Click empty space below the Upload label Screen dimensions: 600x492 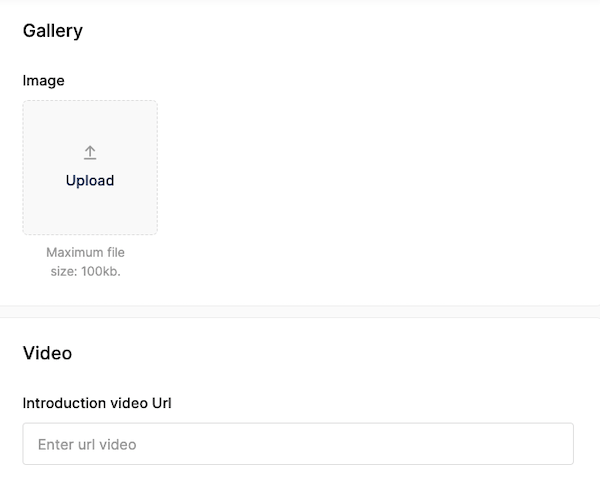click(x=90, y=212)
